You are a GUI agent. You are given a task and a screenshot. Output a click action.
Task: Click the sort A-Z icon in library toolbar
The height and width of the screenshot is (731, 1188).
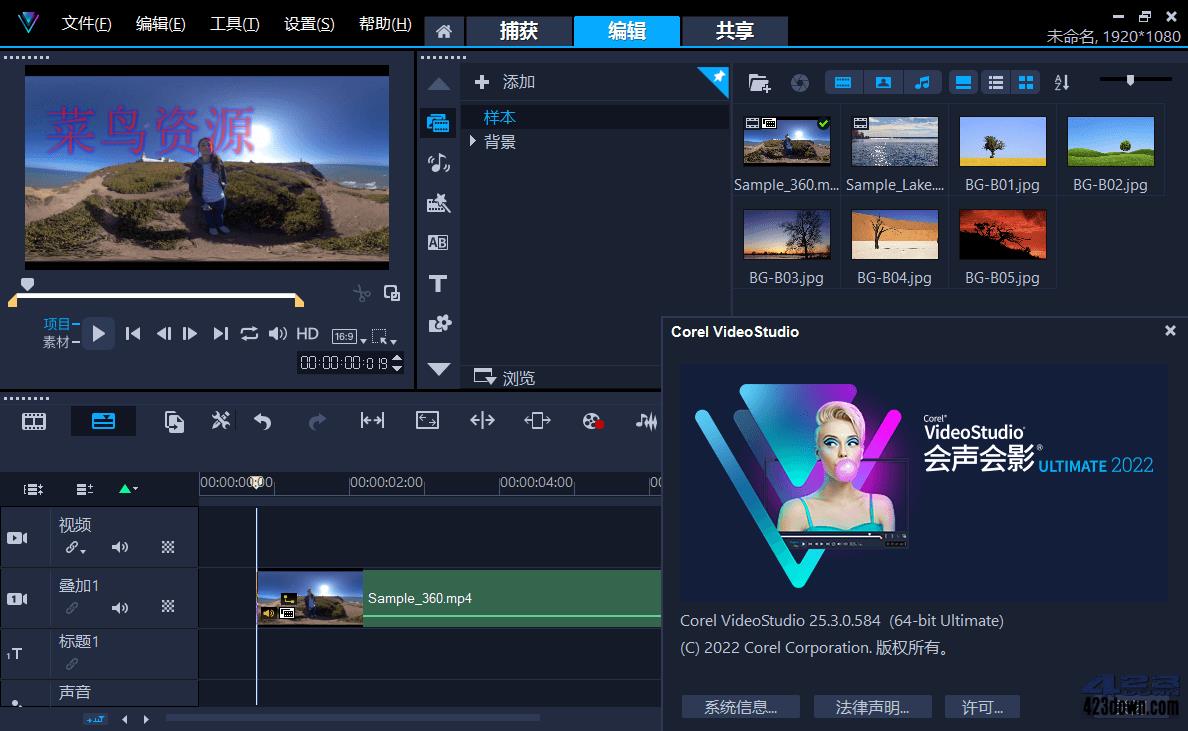[1062, 82]
